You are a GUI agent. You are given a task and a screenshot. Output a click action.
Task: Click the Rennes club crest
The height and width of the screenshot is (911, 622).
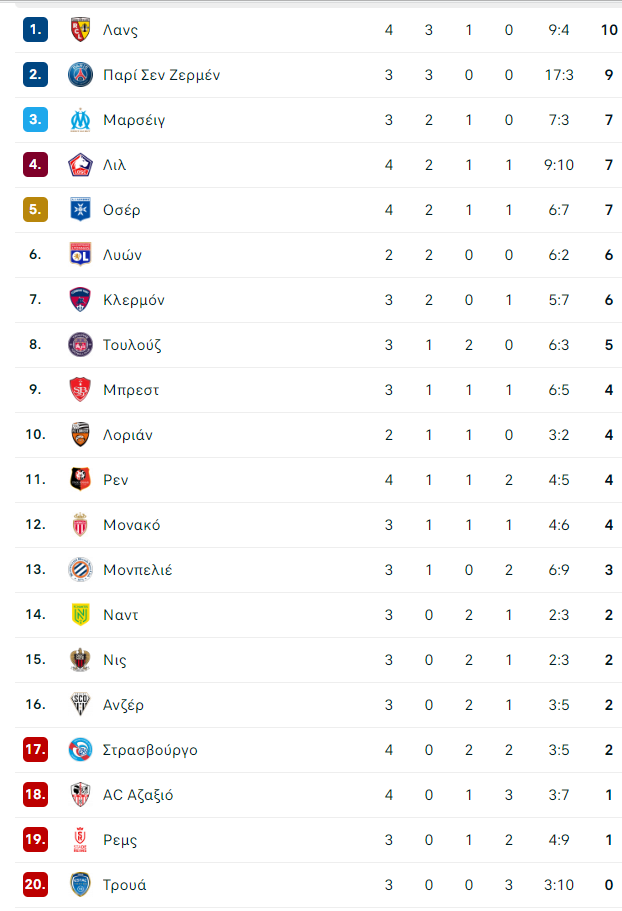(80, 479)
